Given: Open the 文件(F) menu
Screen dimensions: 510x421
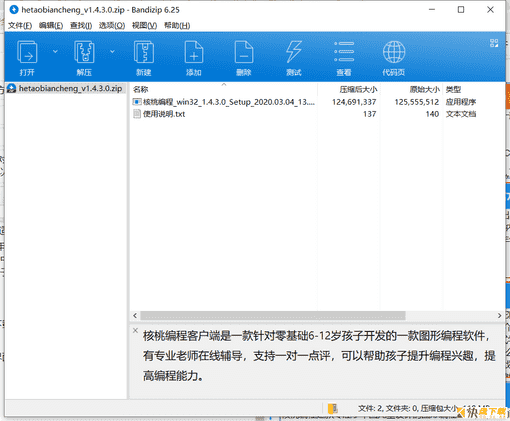Looking at the screenshot, I should tap(20, 25).
